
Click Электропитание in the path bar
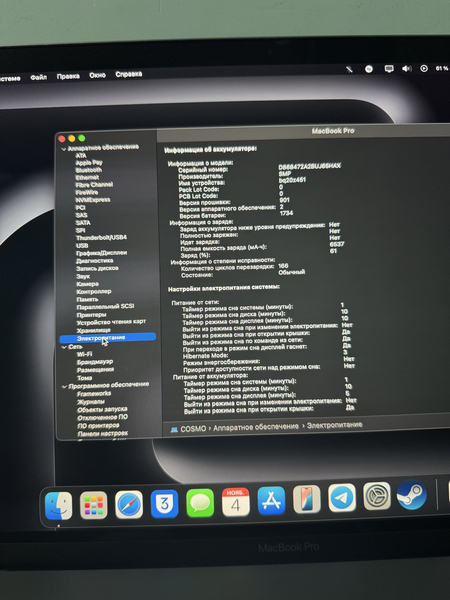point(334,425)
